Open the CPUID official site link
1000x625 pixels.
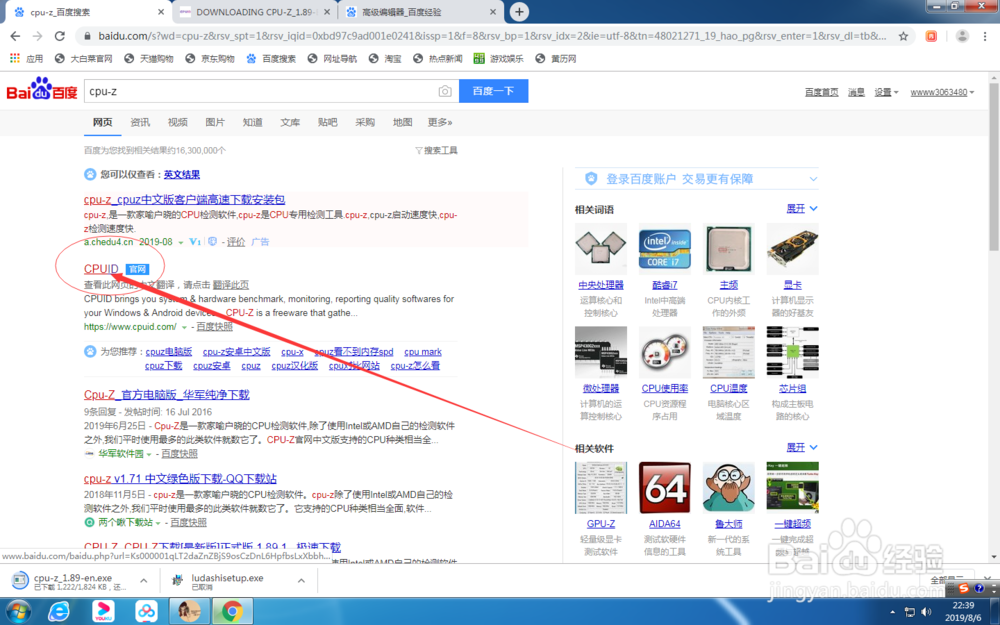coord(100,268)
